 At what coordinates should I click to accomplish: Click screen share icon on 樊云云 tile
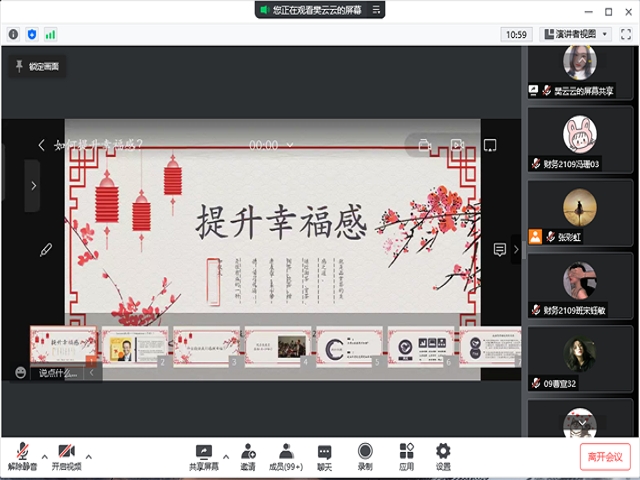[533, 90]
